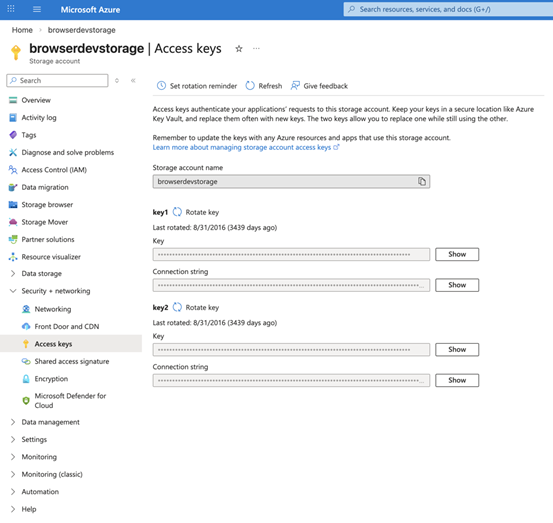
Task: Click browserdevstorage breadcrumb link
Action: tap(81, 30)
